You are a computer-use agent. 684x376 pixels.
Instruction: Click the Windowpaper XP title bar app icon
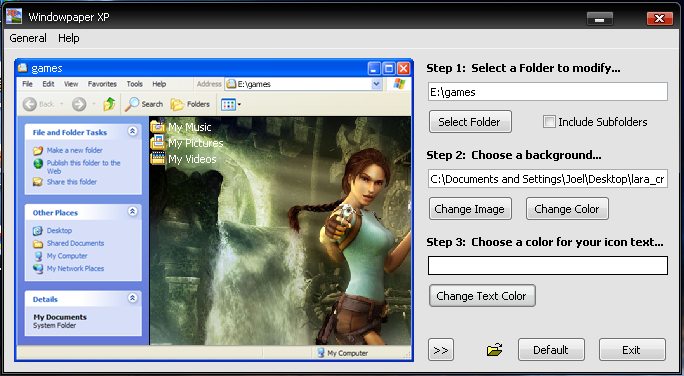(x=14, y=16)
